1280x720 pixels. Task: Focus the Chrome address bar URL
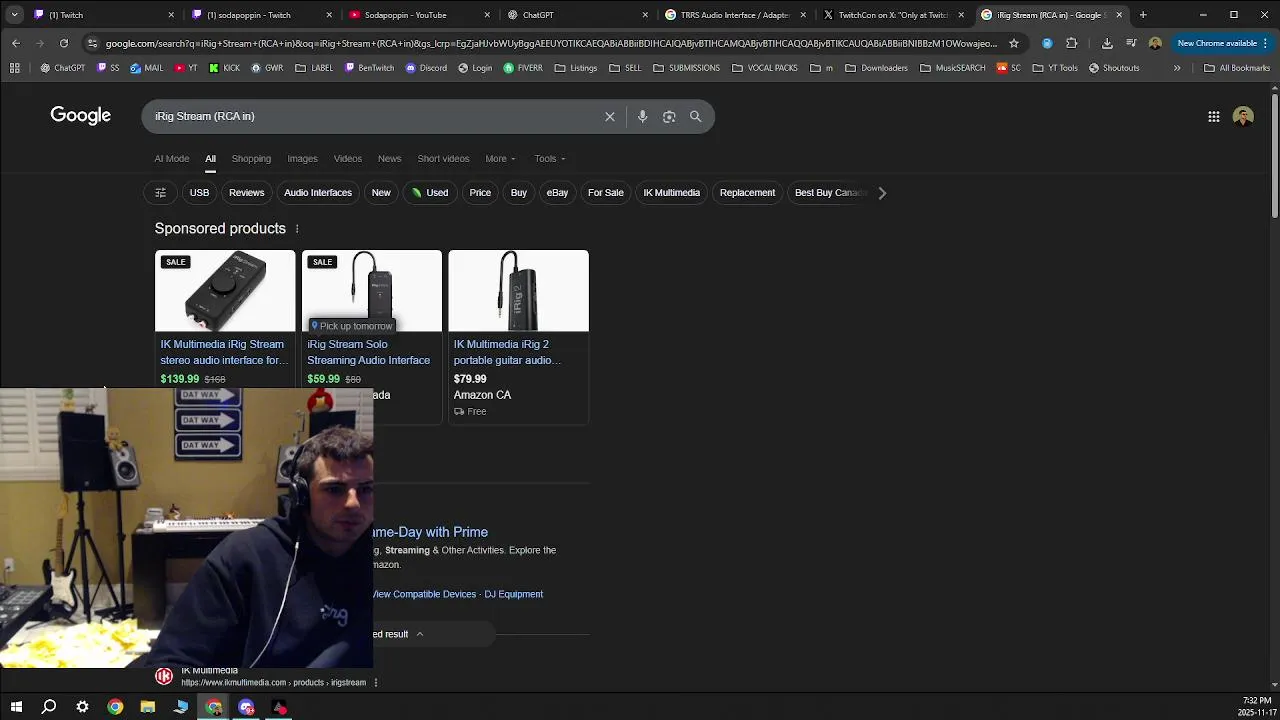coord(550,43)
